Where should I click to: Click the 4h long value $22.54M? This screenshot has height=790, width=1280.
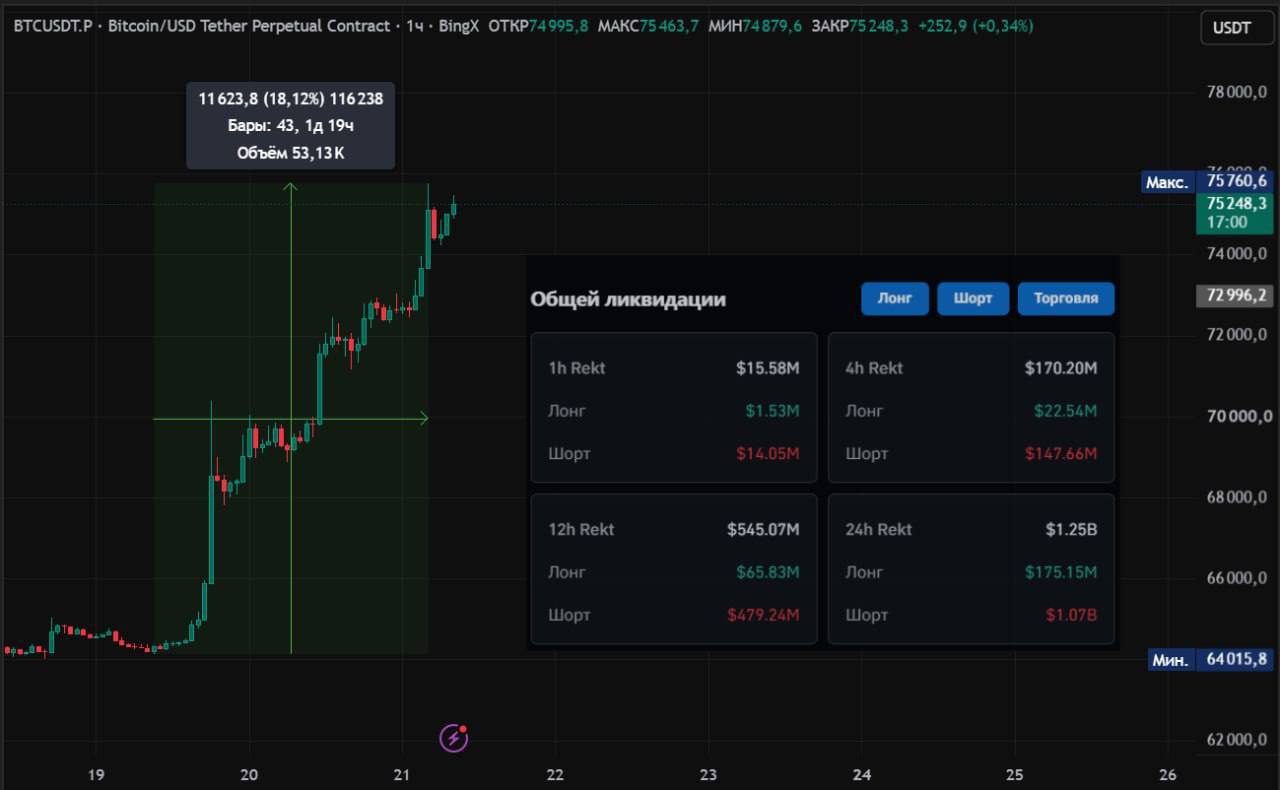coord(1066,411)
